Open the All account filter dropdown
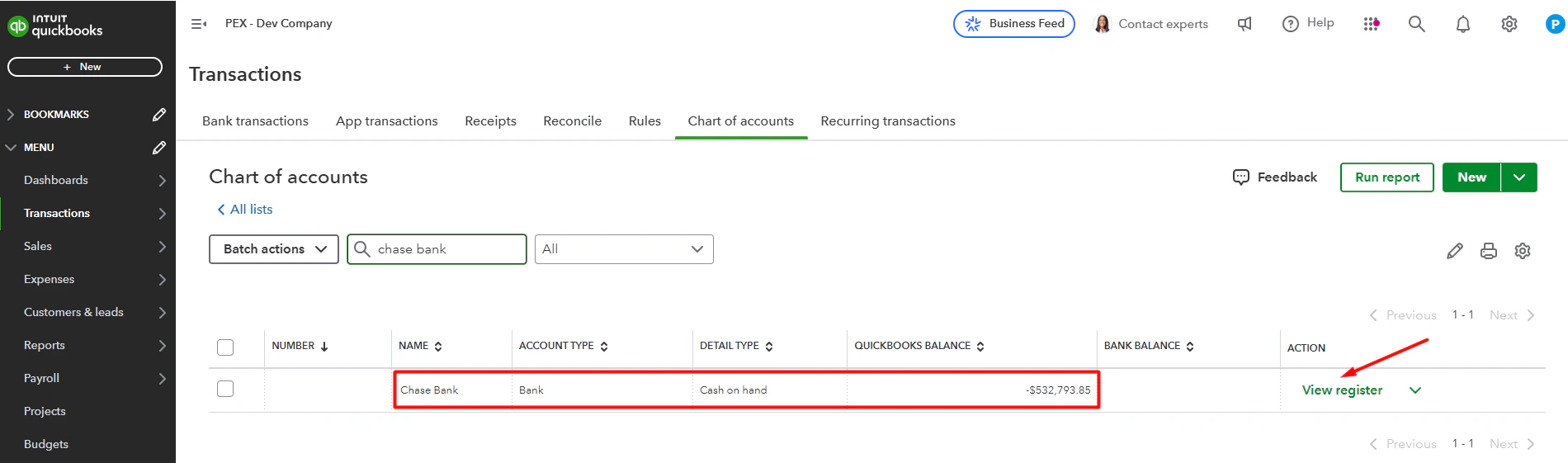Screen dimensions: 1568x463 pyautogui.click(x=624, y=249)
